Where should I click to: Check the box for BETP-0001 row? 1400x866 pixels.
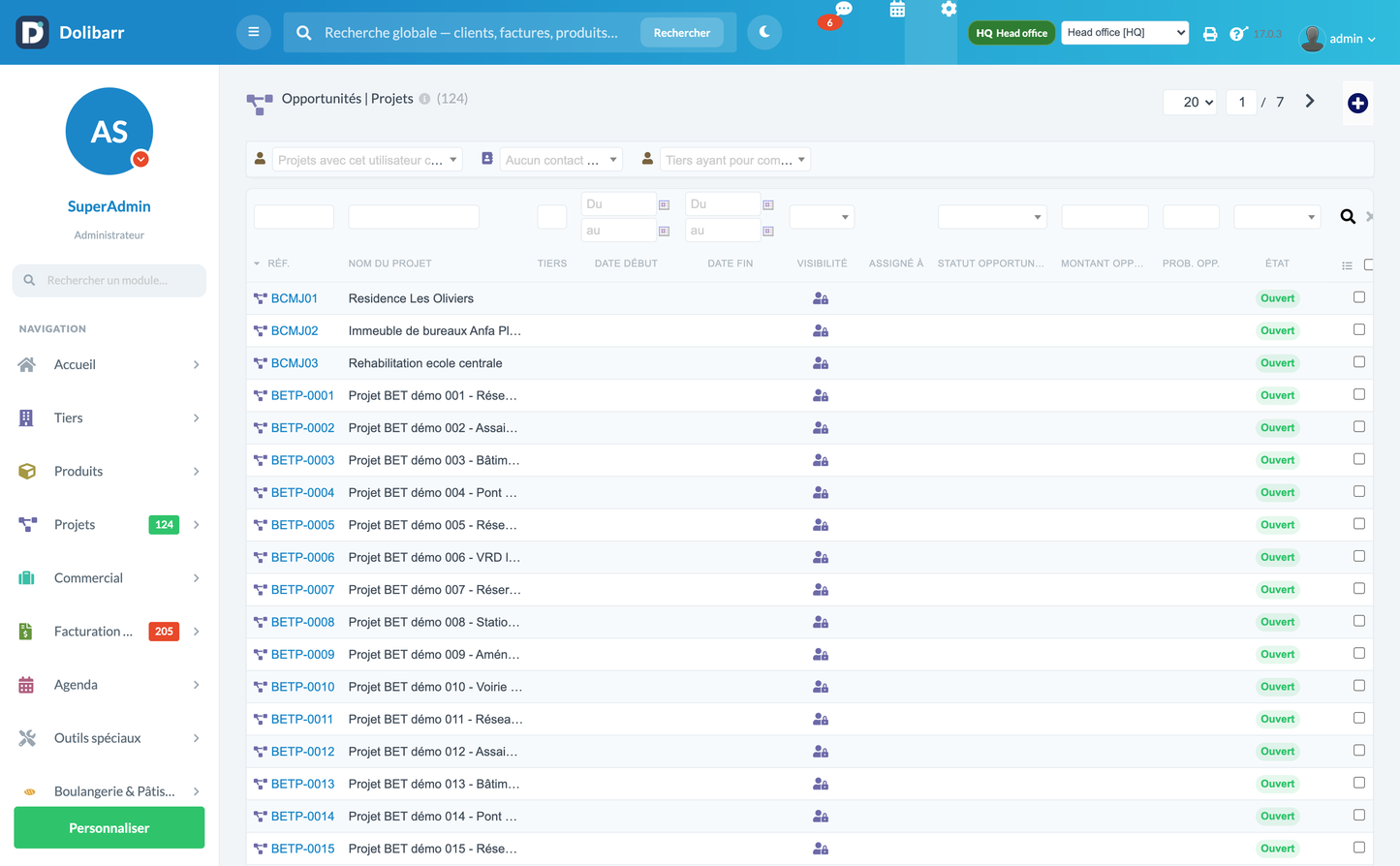[x=1359, y=394]
